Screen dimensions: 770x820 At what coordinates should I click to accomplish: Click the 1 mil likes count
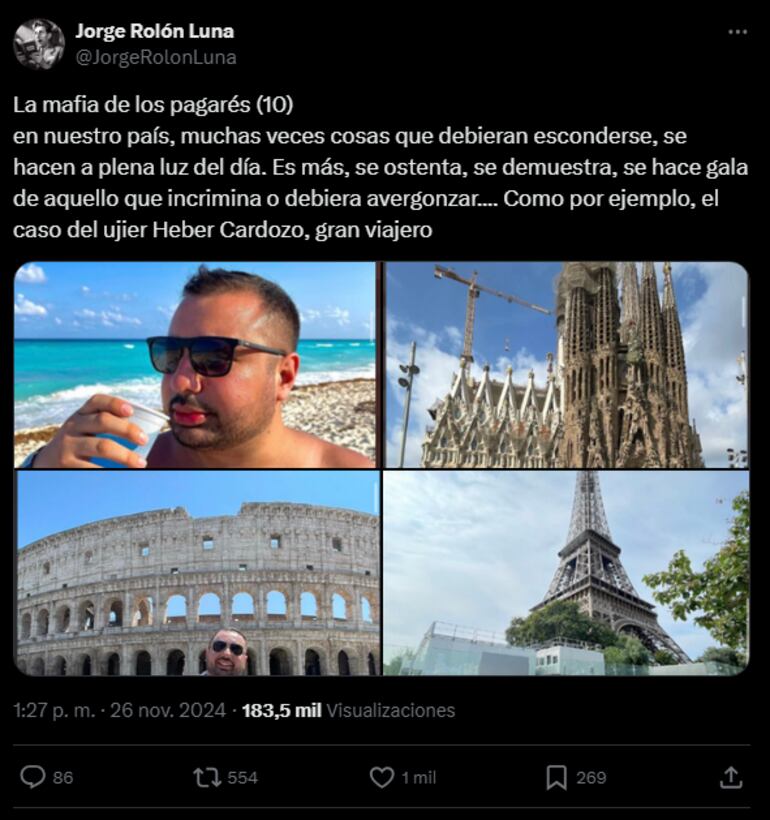tap(418, 778)
